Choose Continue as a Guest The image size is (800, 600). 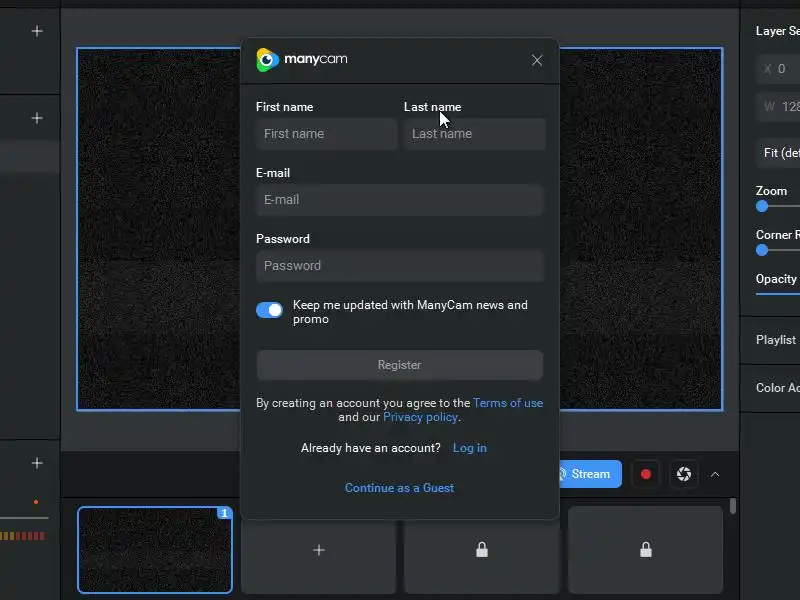point(399,488)
